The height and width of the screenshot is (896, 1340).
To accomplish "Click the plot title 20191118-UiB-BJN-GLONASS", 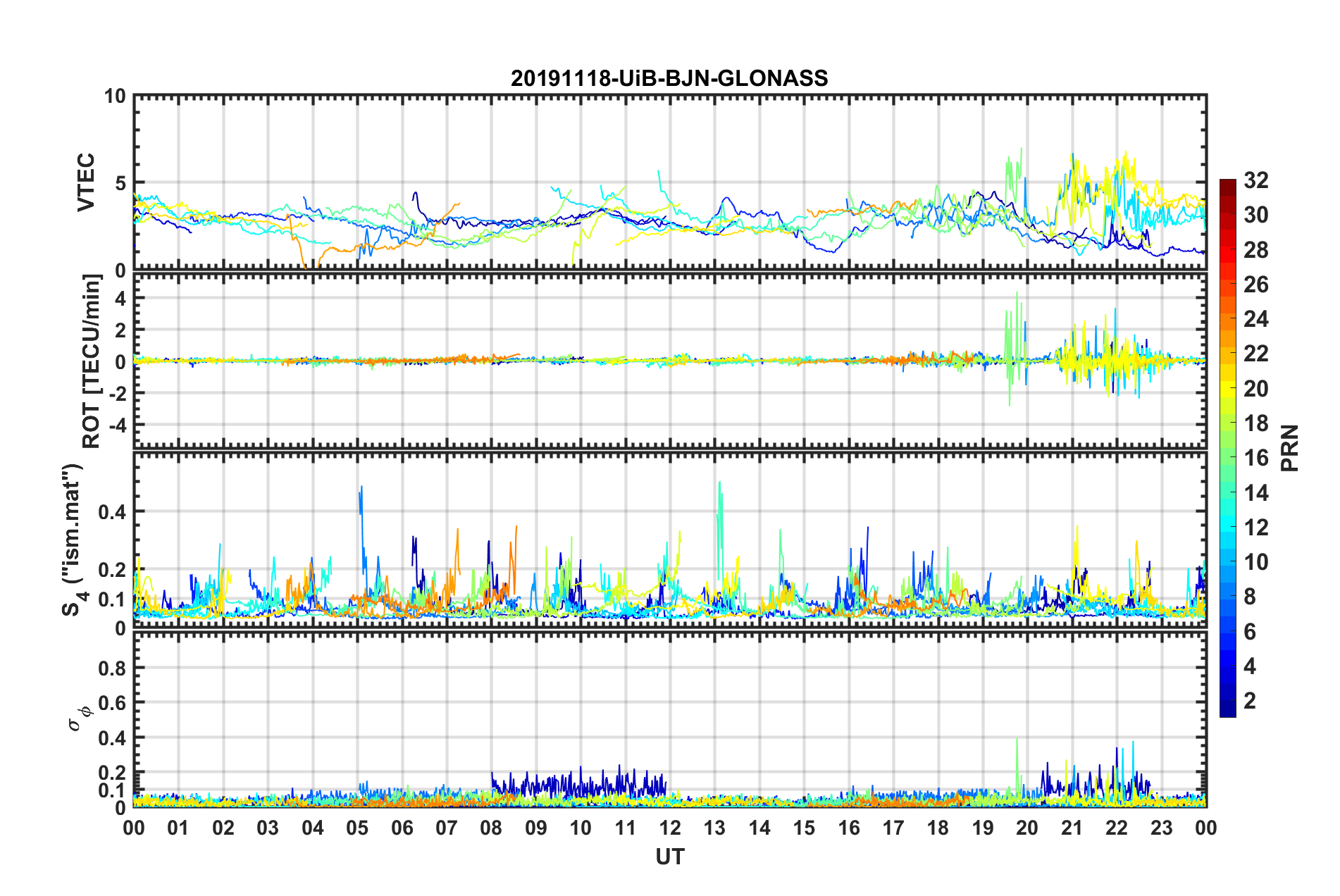I will coord(669,78).
